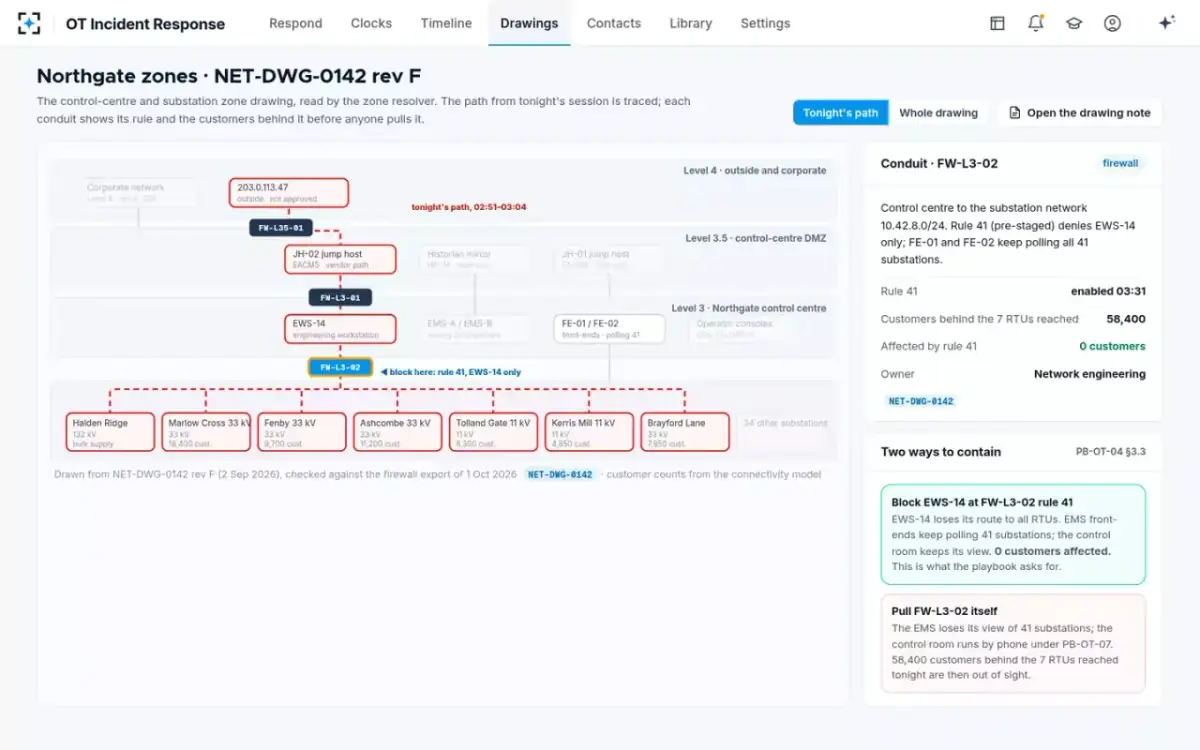This screenshot has height=750, width=1200.
Task: Click NET-DWG-0142 tag in conduit panel
Action: (x=921, y=401)
